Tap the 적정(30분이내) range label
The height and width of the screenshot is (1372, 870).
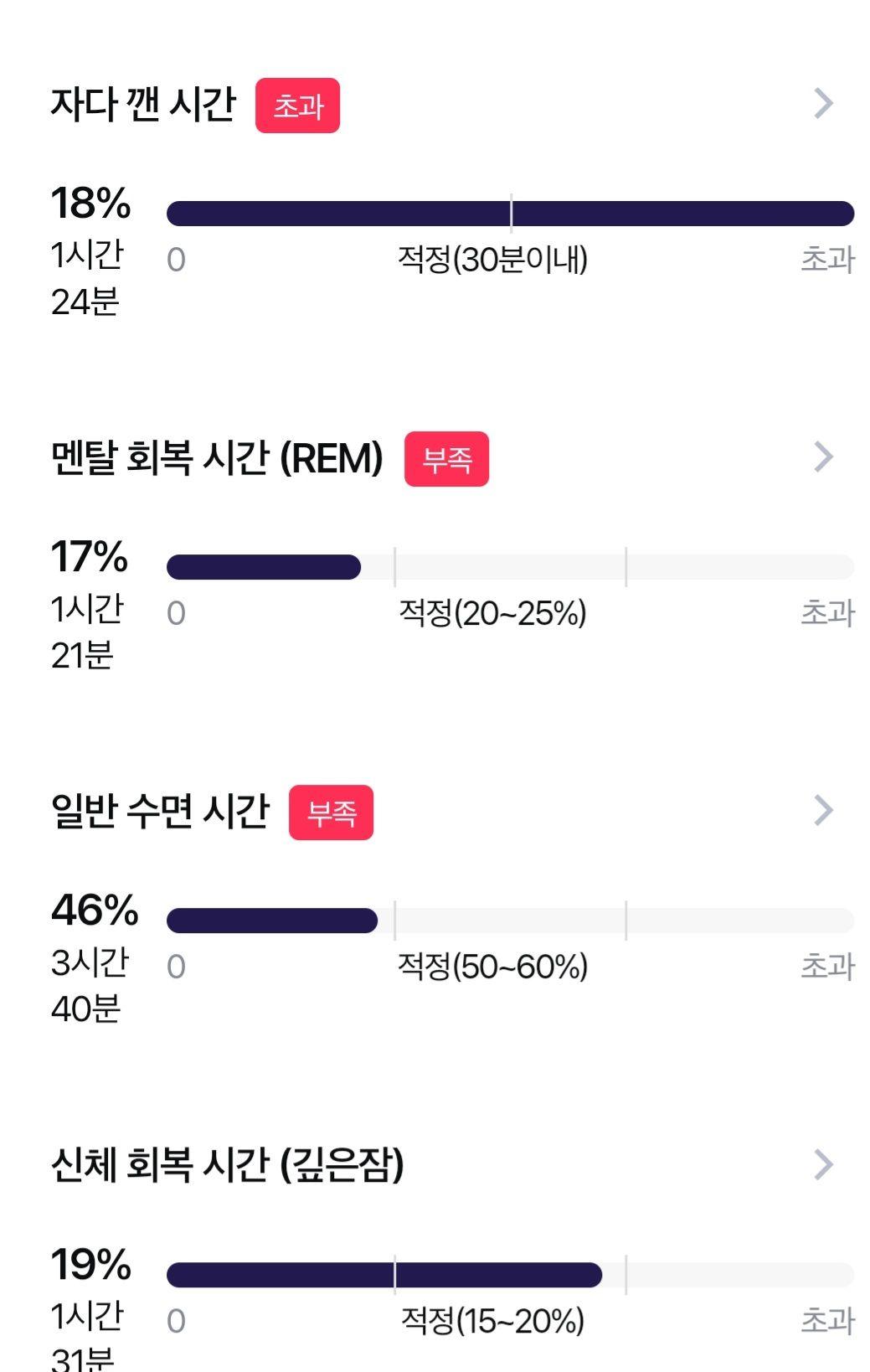click(x=492, y=260)
